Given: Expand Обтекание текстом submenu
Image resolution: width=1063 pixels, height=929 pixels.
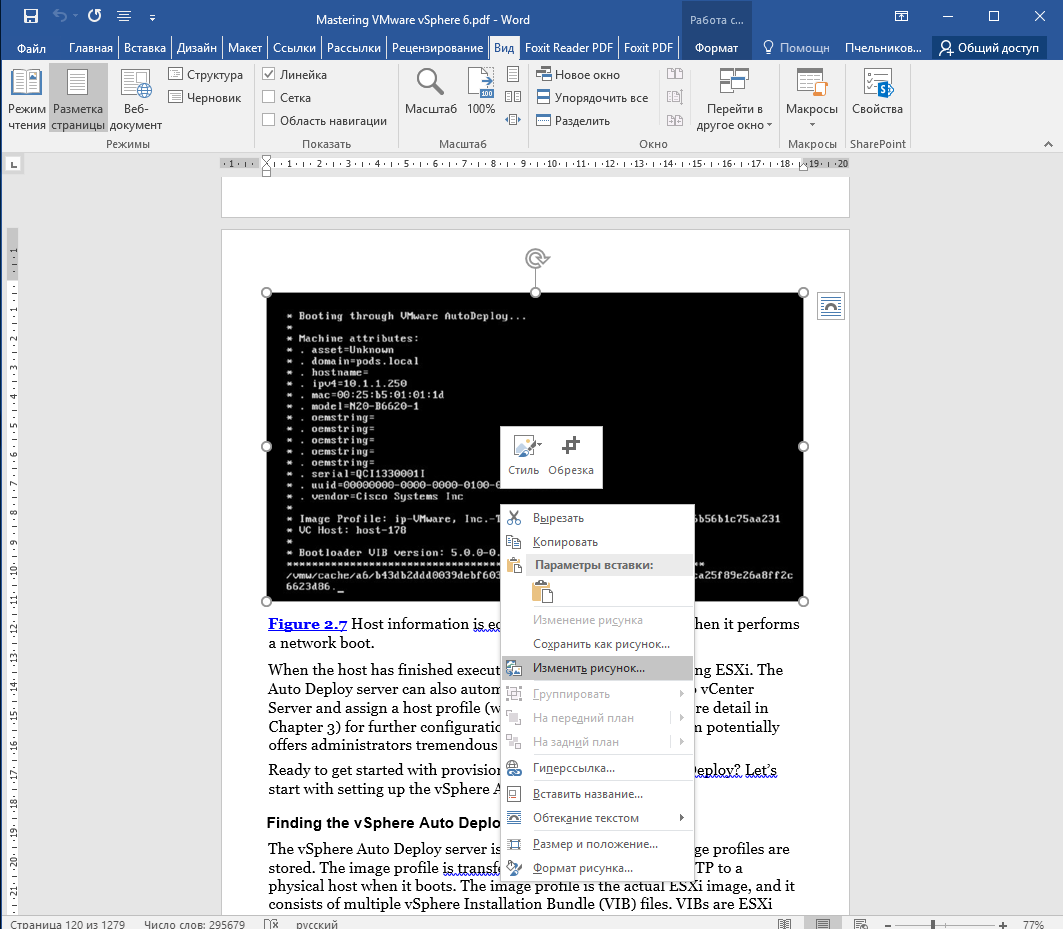Looking at the screenshot, I should (598, 818).
